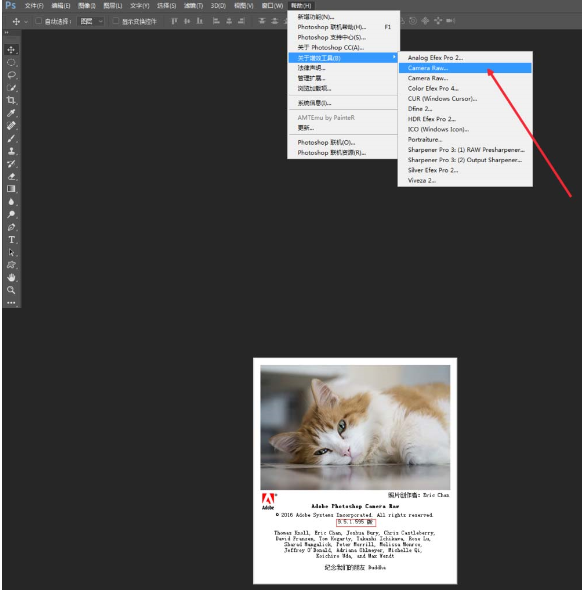Click align top edges in options bar
This screenshot has height=590, width=584.
coord(174,21)
